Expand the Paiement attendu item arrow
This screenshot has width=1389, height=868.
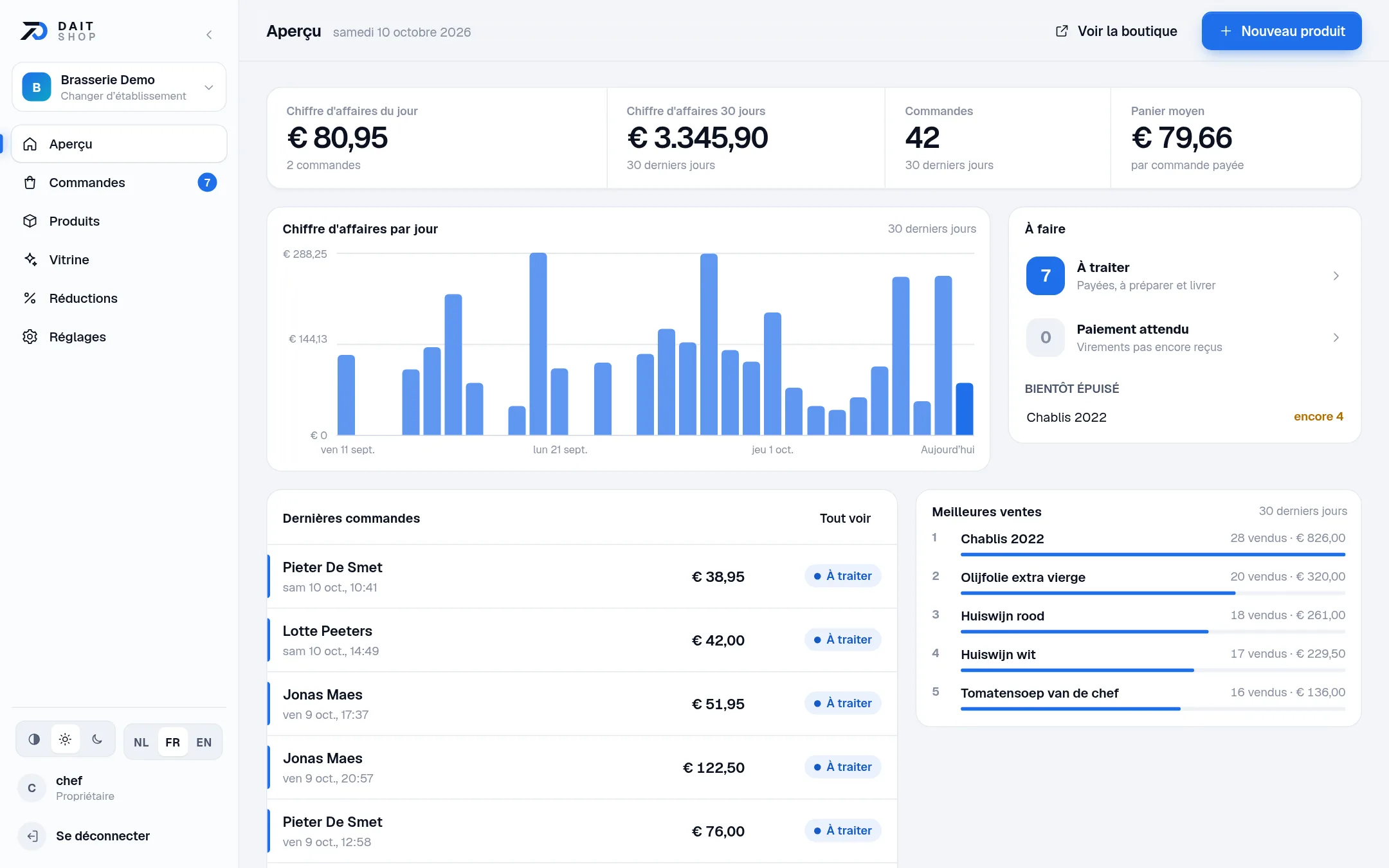click(x=1336, y=338)
